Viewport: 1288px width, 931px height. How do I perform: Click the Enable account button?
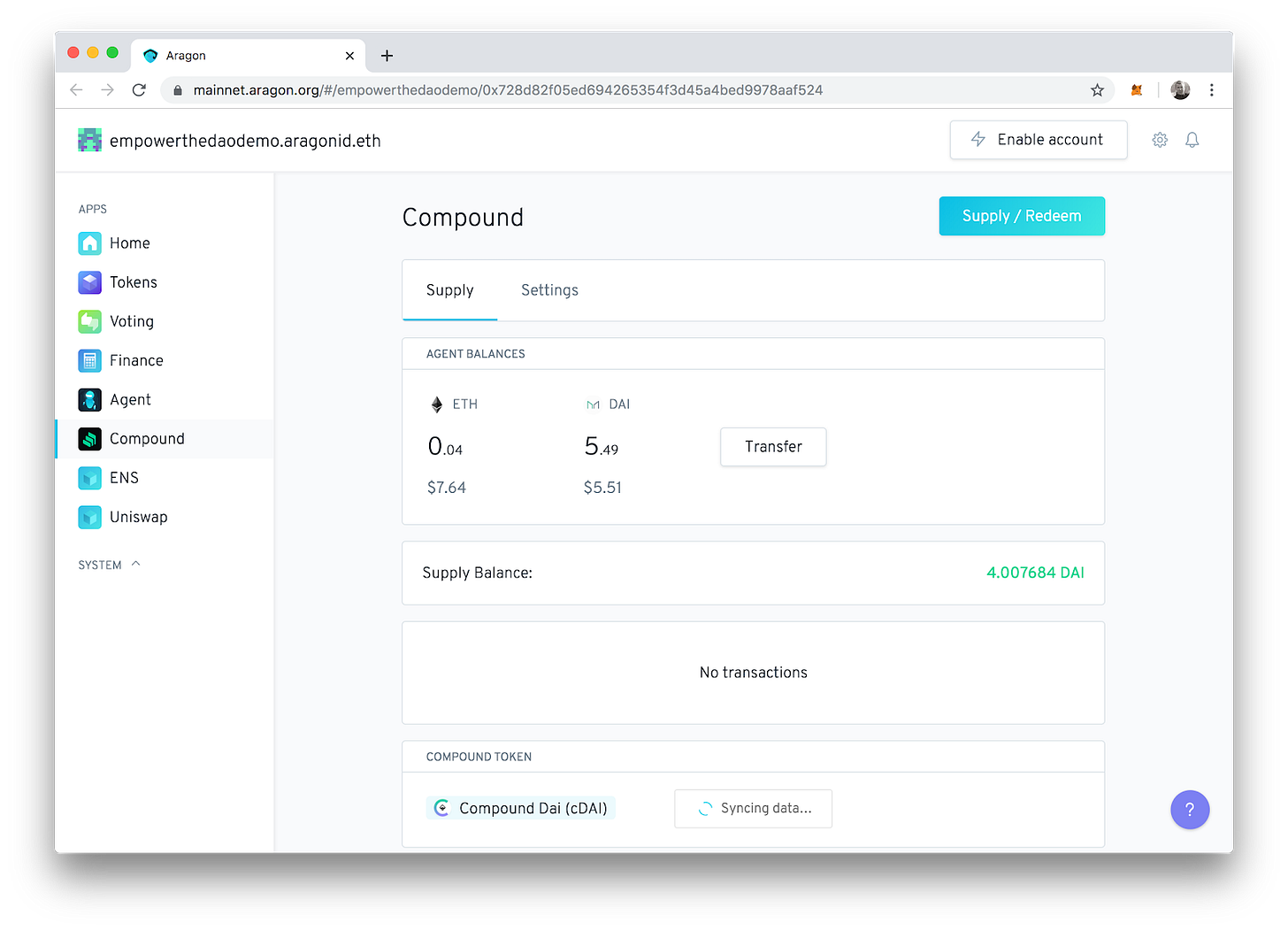coord(1038,140)
